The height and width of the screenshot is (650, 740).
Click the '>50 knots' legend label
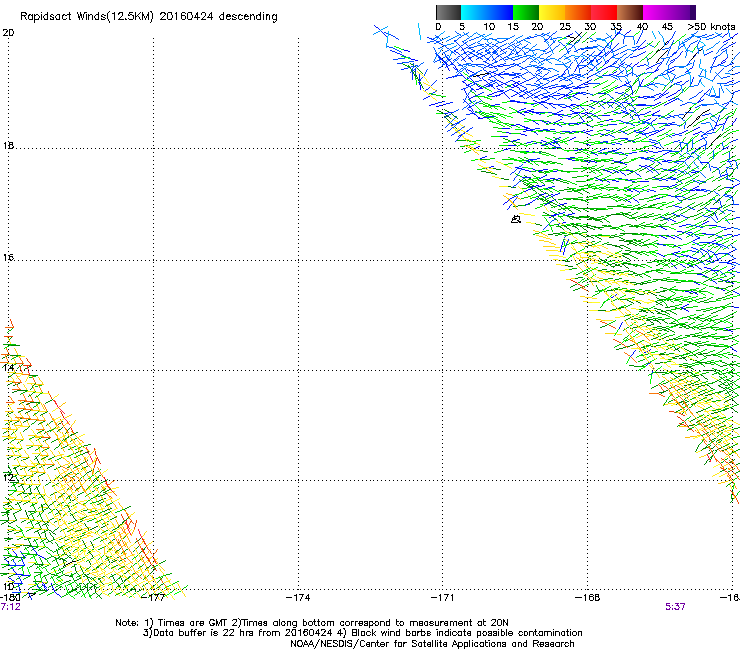pyautogui.click(x=711, y=27)
